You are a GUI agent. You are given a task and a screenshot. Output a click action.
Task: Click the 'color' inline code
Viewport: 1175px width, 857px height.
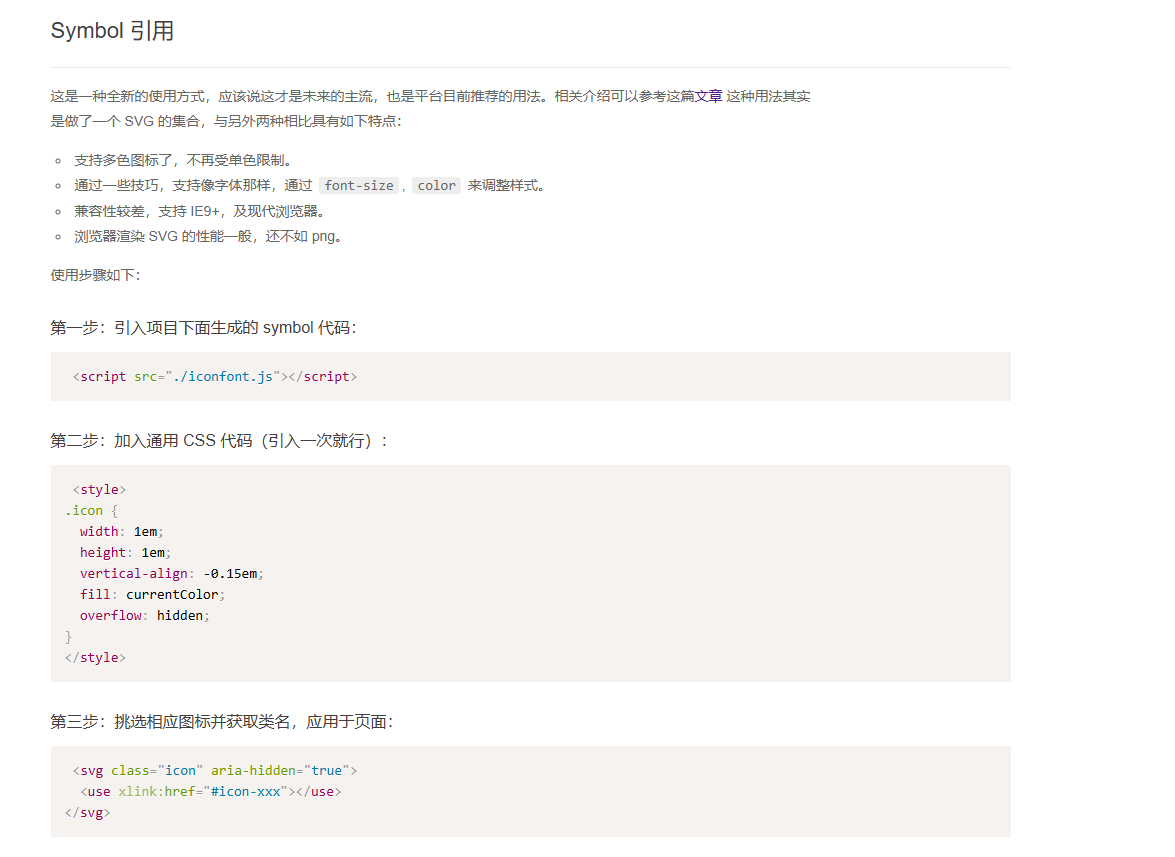(x=436, y=186)
